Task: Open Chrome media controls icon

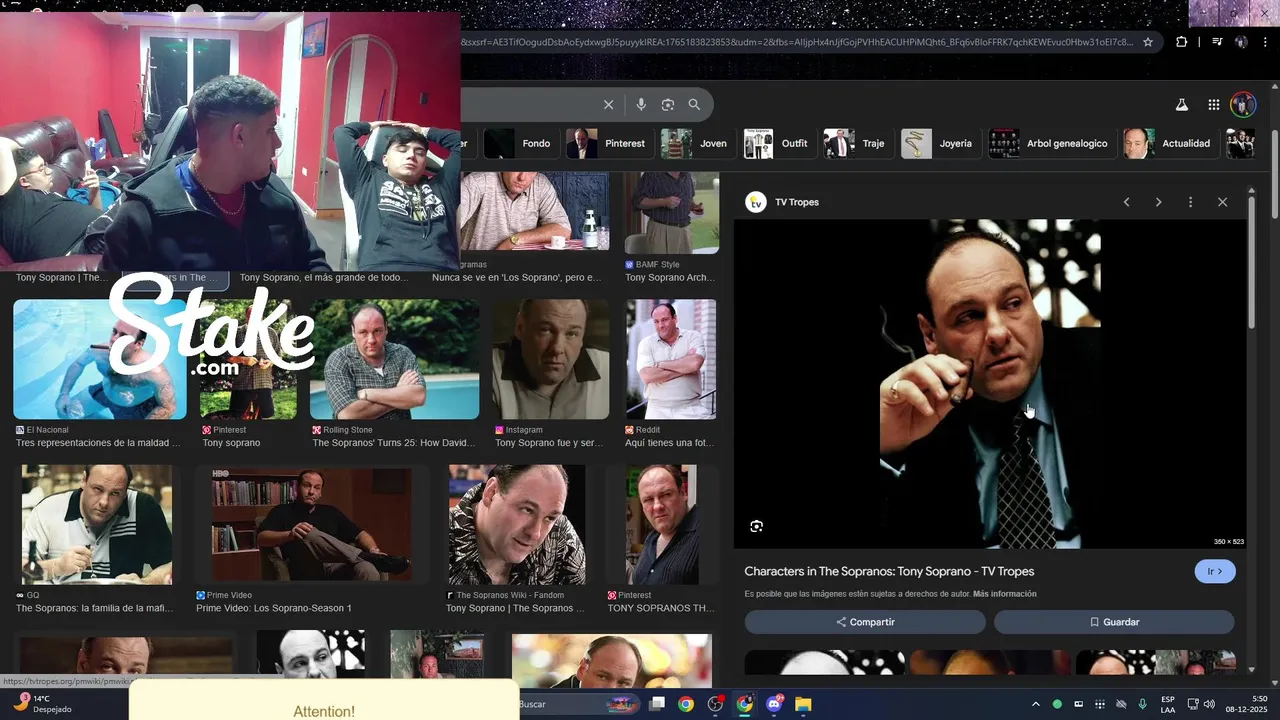Action: [1217, 42]
